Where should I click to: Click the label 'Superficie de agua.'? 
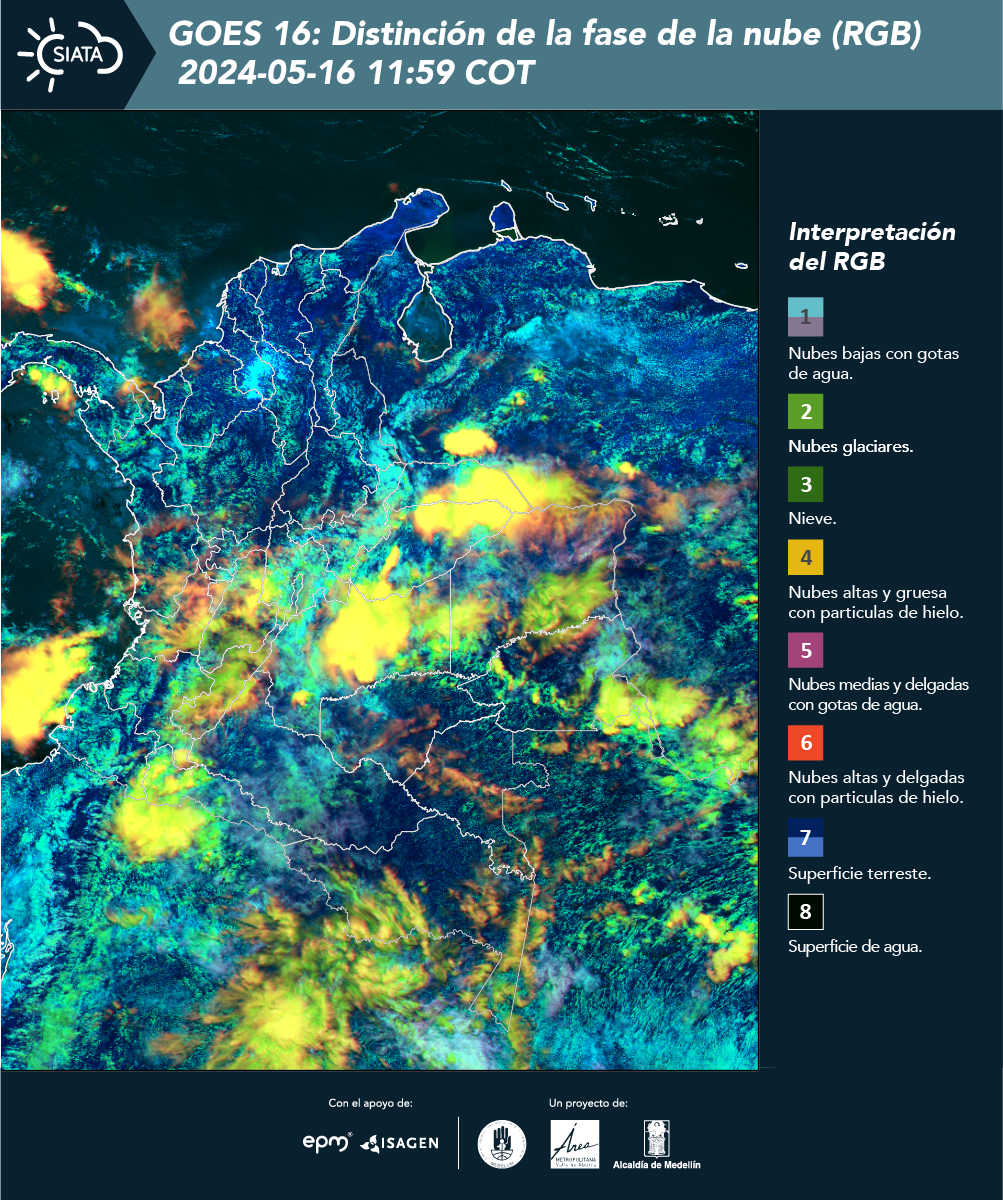(x=855, y=948)
